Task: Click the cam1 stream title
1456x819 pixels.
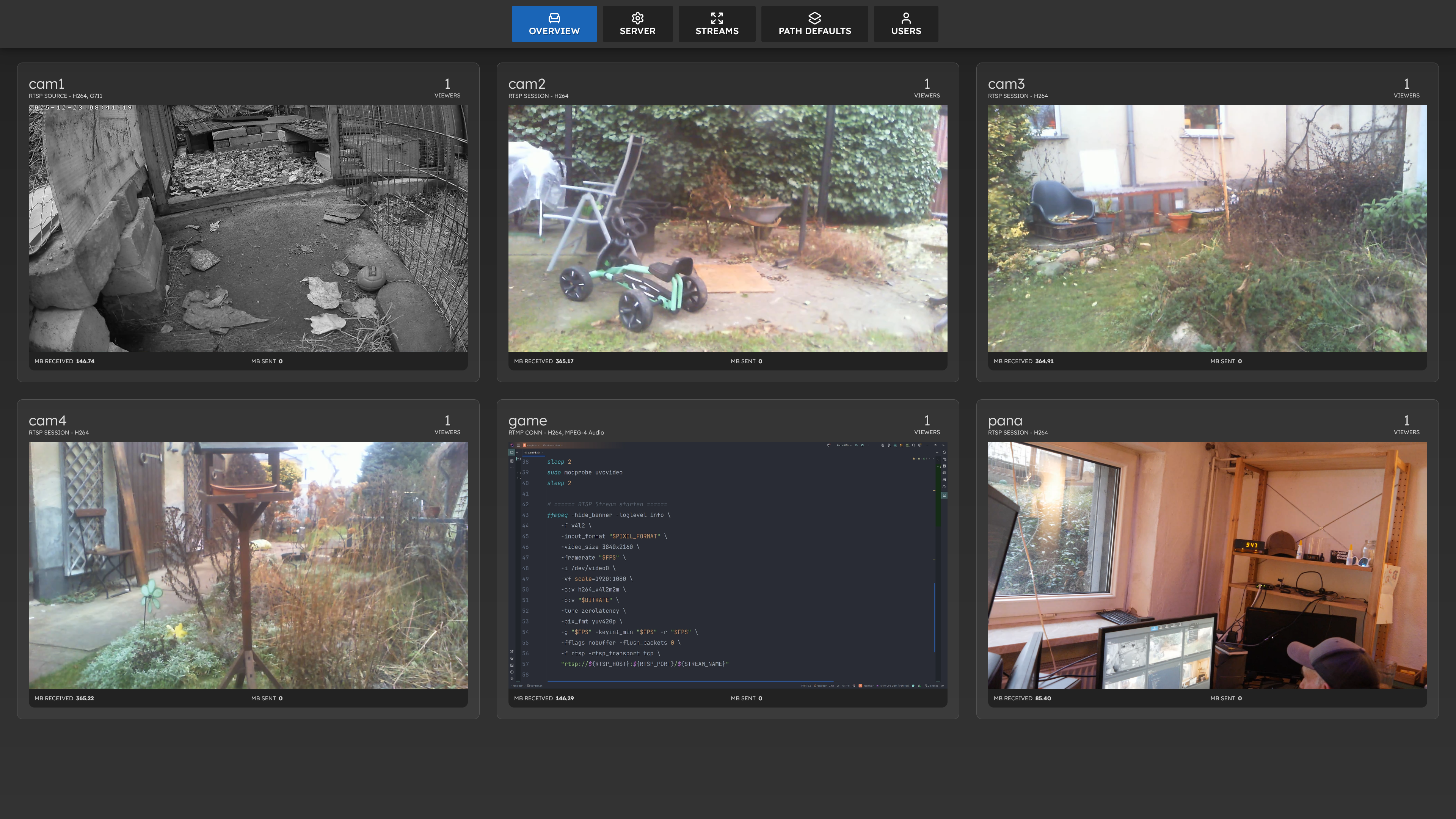Action: 46,84
